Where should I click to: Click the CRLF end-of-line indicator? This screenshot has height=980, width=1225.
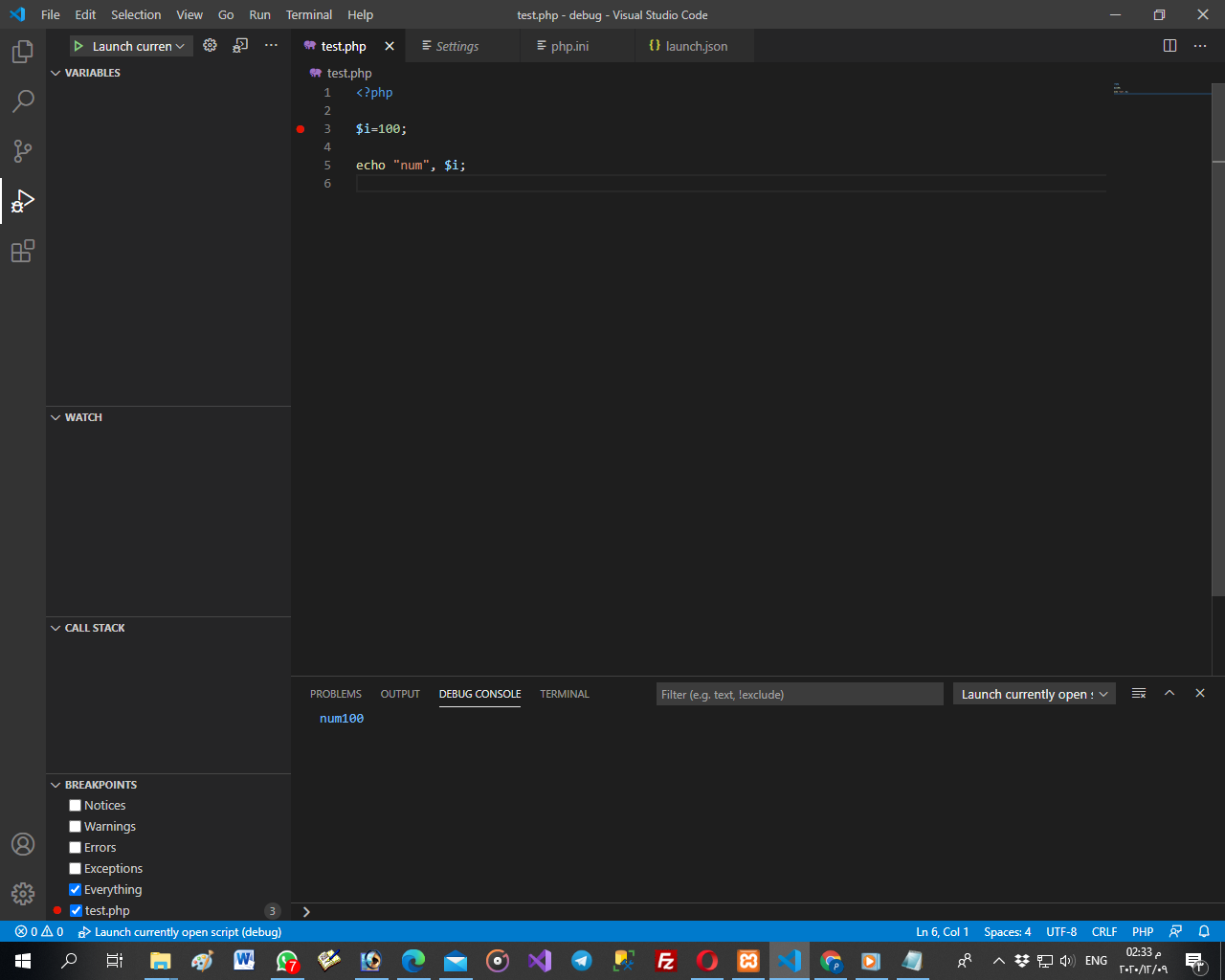[x=1103, y=932]
